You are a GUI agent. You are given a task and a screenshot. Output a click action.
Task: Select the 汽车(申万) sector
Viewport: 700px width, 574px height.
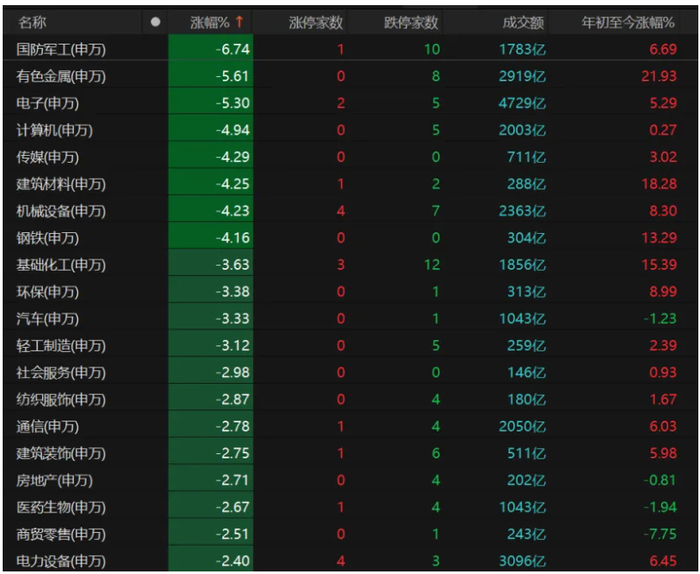pos(48,319)
